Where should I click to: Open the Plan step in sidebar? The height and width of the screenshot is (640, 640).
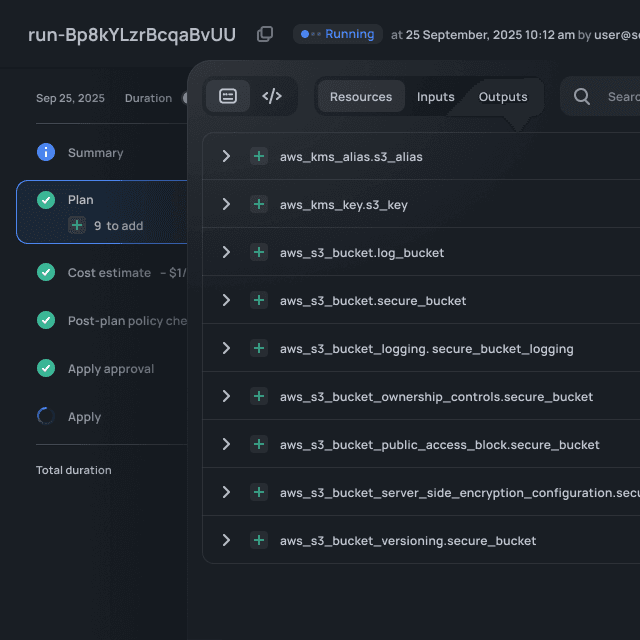81,200
